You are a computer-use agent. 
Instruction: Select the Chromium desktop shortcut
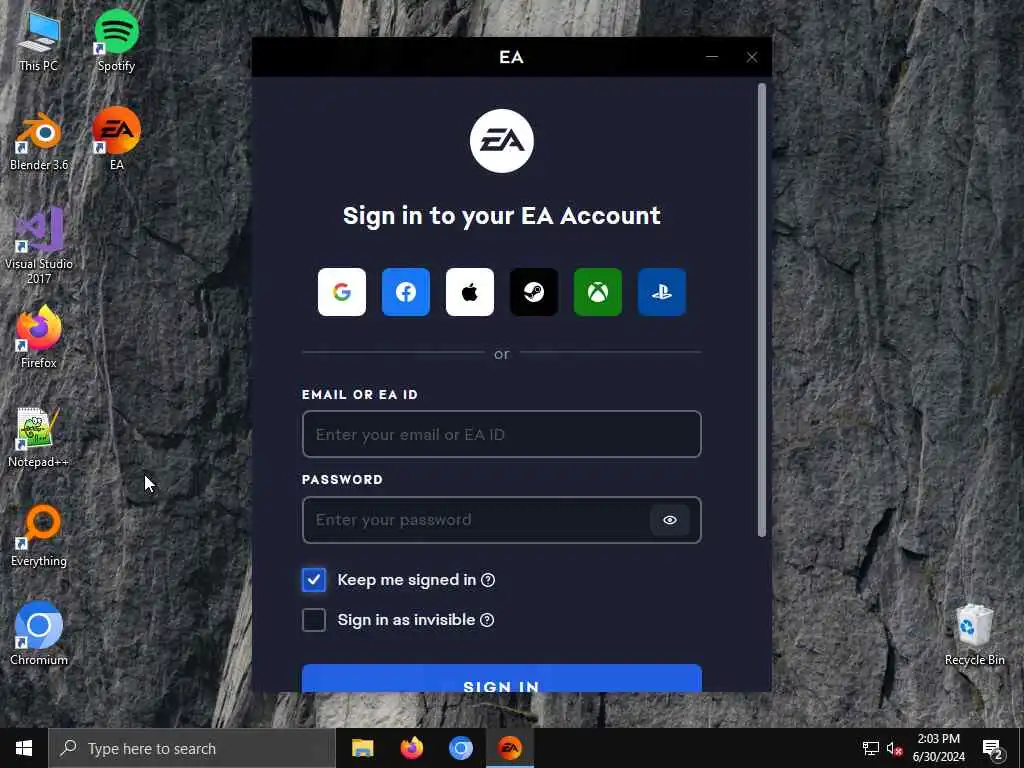pyautogui.click(x=39, y=633)
